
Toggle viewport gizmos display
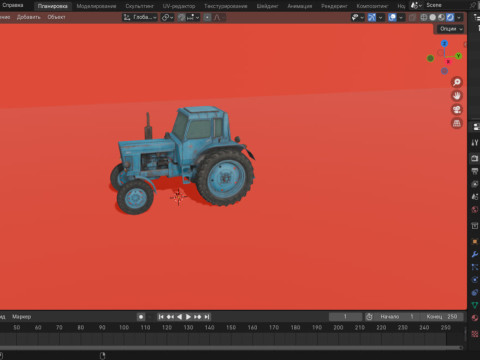click(372, 17)
